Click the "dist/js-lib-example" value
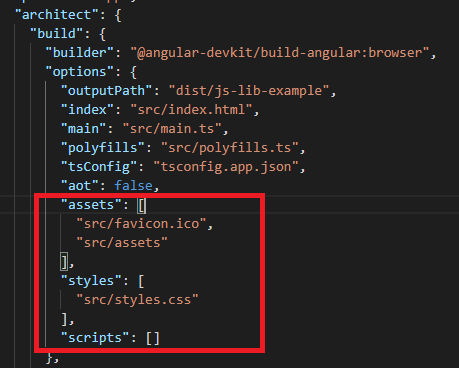Screen dimensions: 459x368 [249, 91]
